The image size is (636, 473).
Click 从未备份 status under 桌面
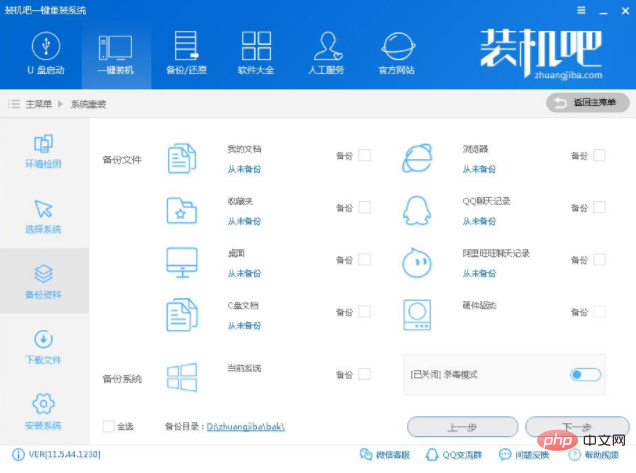(x=244, y=273)
